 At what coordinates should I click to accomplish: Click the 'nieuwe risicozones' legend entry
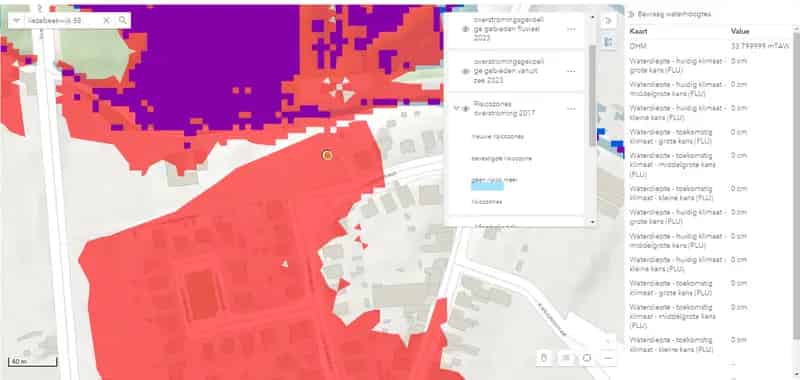tap(498, 137)
